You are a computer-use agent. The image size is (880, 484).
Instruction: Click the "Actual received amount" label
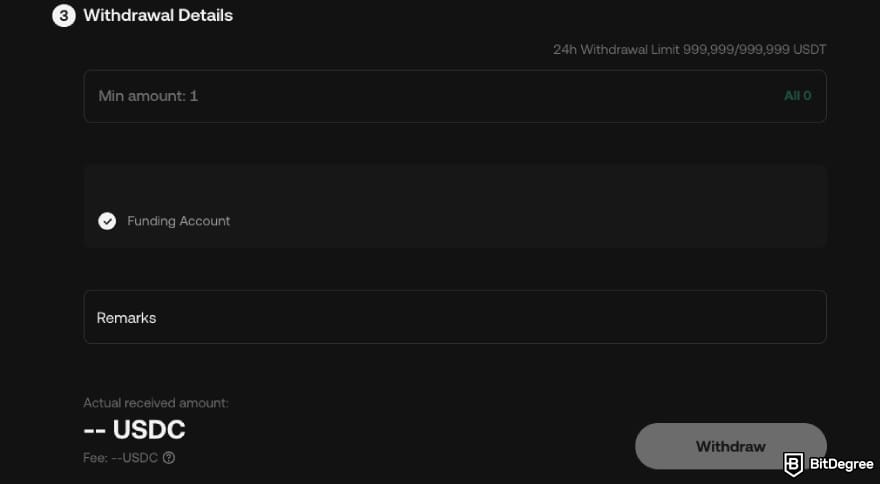click(156, 403)
